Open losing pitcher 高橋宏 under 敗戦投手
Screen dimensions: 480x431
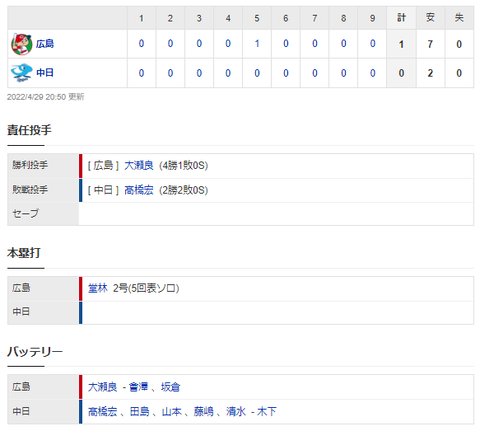point(139,190)
